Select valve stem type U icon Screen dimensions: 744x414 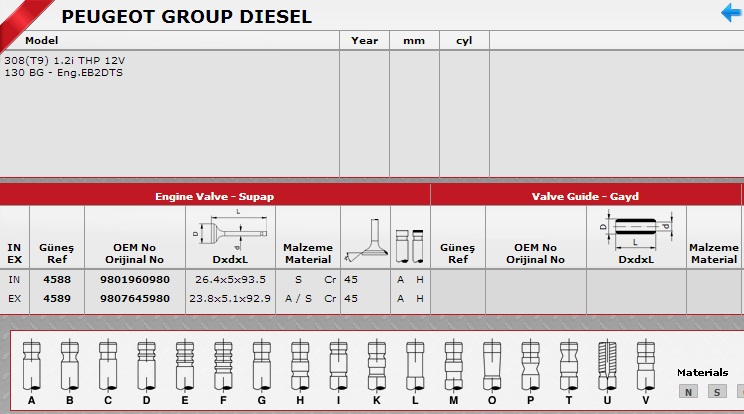[x=607, y=366]
